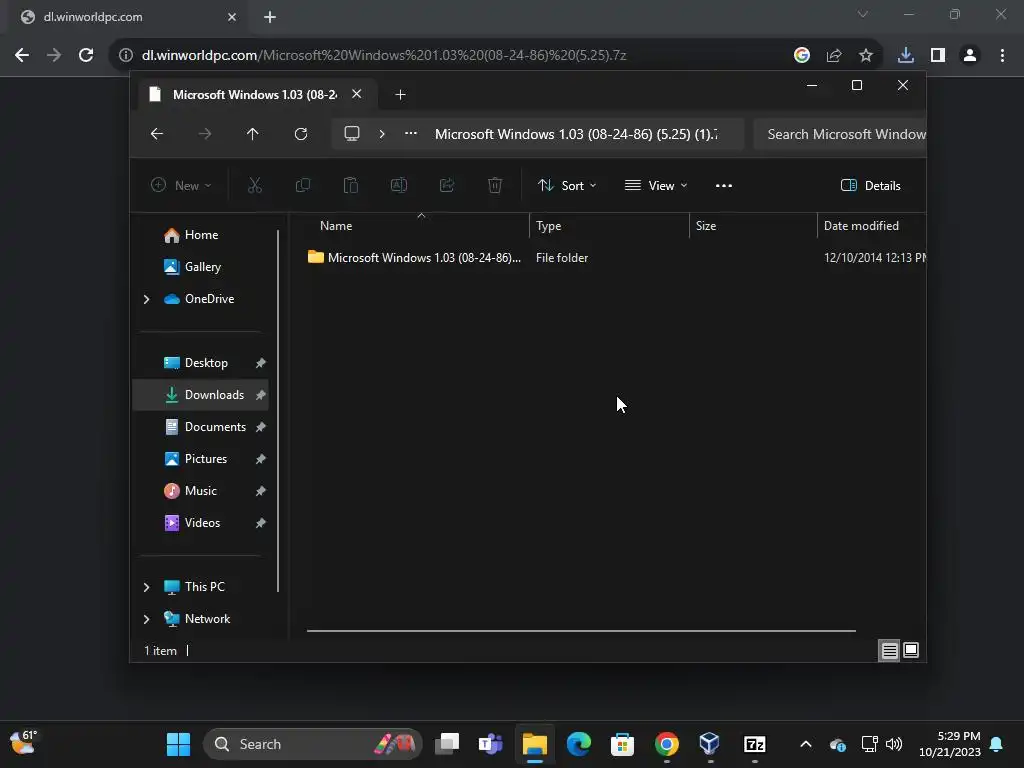Select the Microsoft Windows 1.03 Explorer tab
Screen dimensions: 1024x768
pyautogui.click(x=255, y=95)
